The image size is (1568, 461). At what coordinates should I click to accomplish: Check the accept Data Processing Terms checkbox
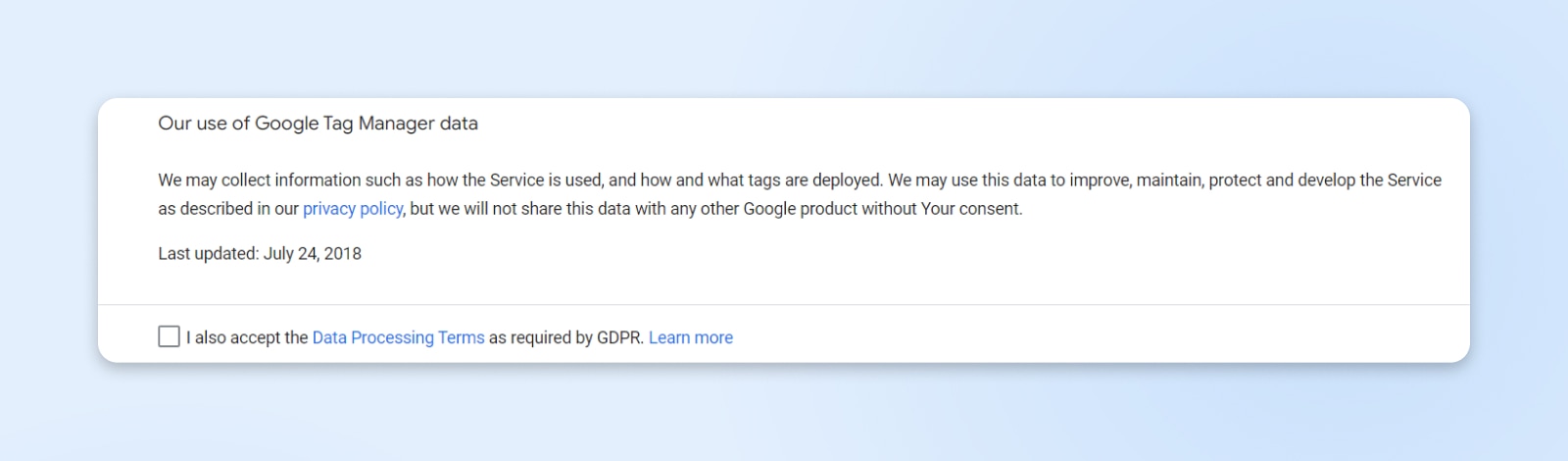pos(169,337)
